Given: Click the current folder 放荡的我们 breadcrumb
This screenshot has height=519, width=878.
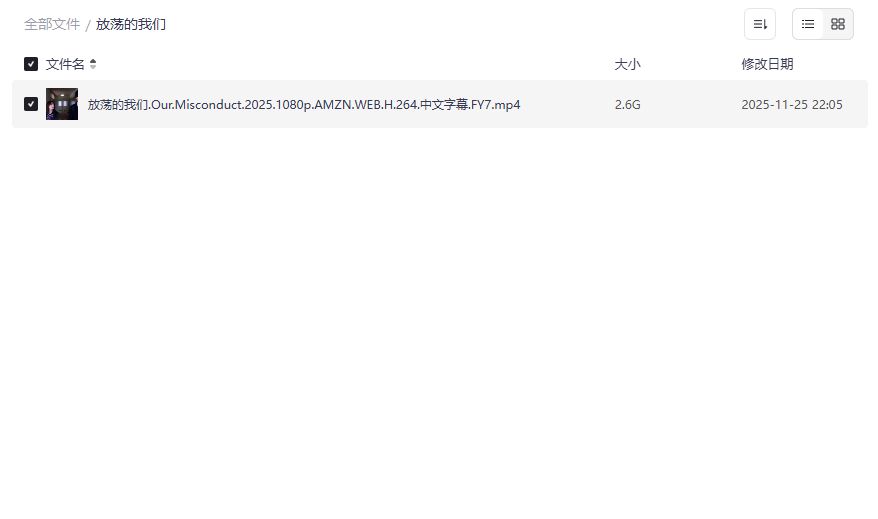Looking at the screenshot, I should pyautogui.click(x=130, y=24).
